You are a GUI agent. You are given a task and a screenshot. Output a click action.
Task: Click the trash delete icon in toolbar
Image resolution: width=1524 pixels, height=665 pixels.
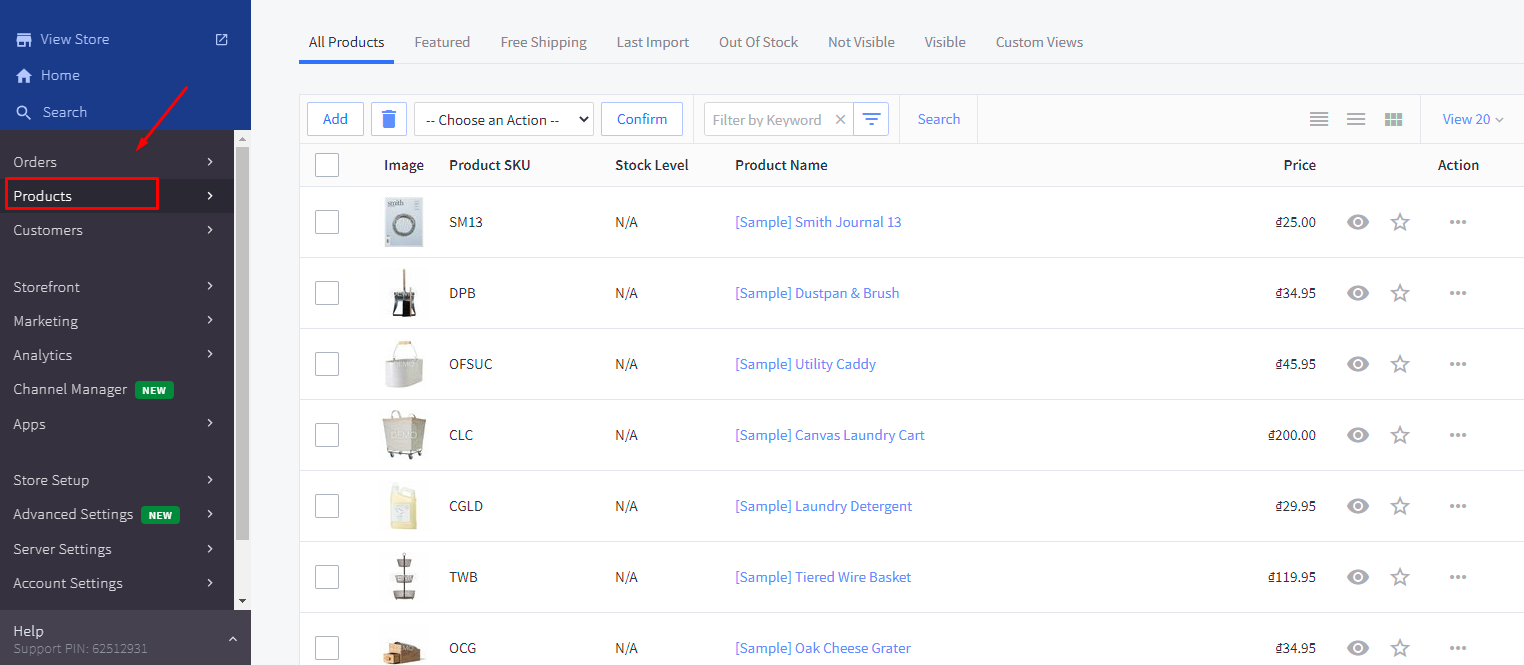389,119
